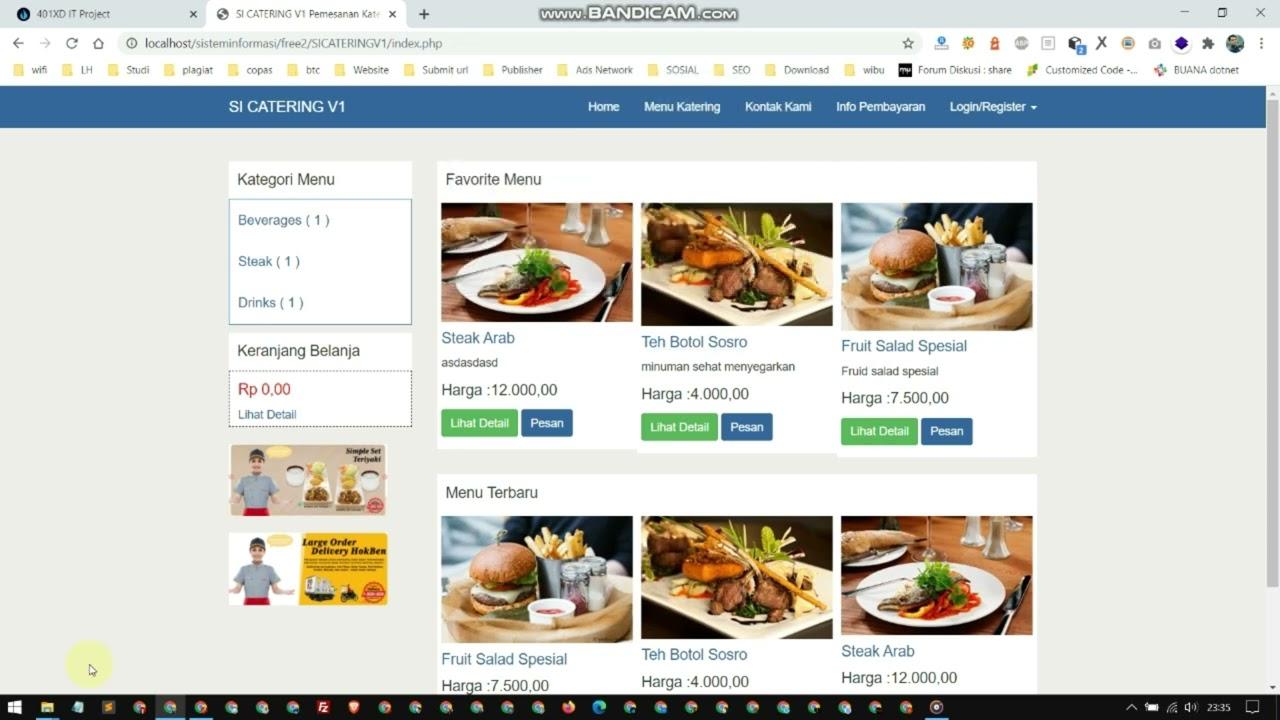
Task: Open Info Pembayaran nav item
Action: pos(880,107)
